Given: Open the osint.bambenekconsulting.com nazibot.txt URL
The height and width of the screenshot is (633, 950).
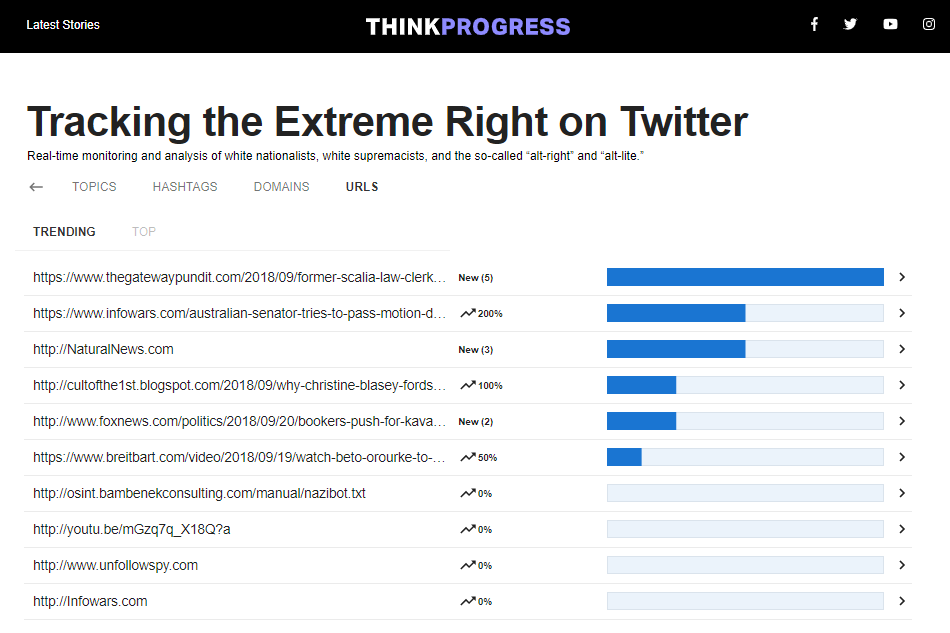Looking at the screenshot, I should 199,493.
